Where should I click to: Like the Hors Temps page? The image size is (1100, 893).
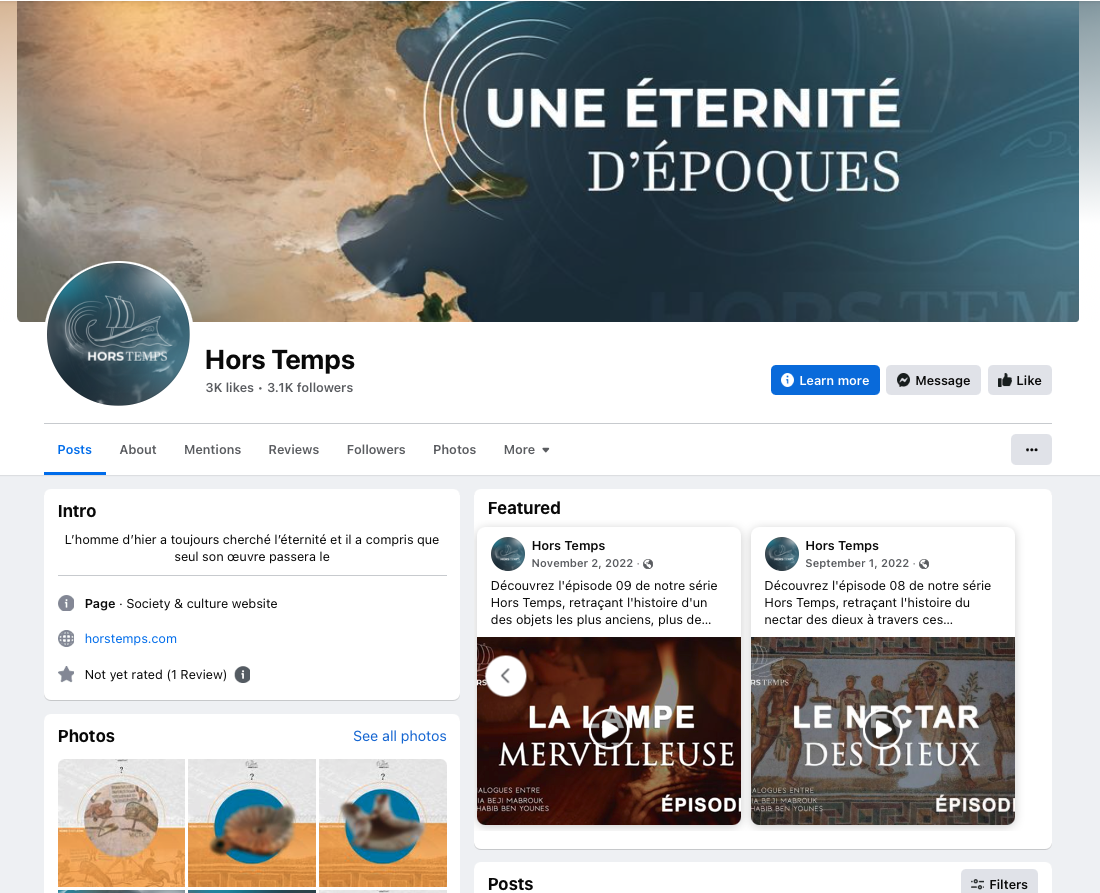click(1019, 380)
